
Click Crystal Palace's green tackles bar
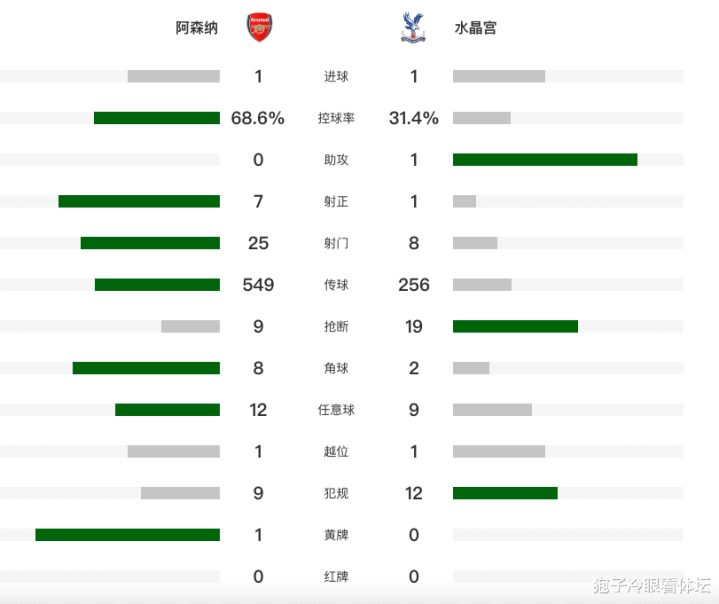pos(515,327)
